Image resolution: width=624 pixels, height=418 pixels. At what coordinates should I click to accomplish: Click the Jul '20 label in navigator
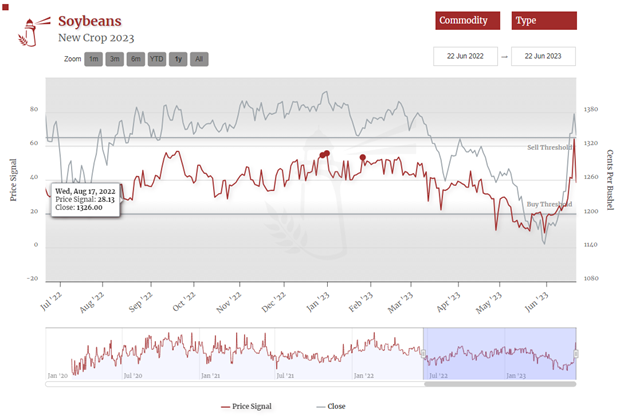(133, 376)
